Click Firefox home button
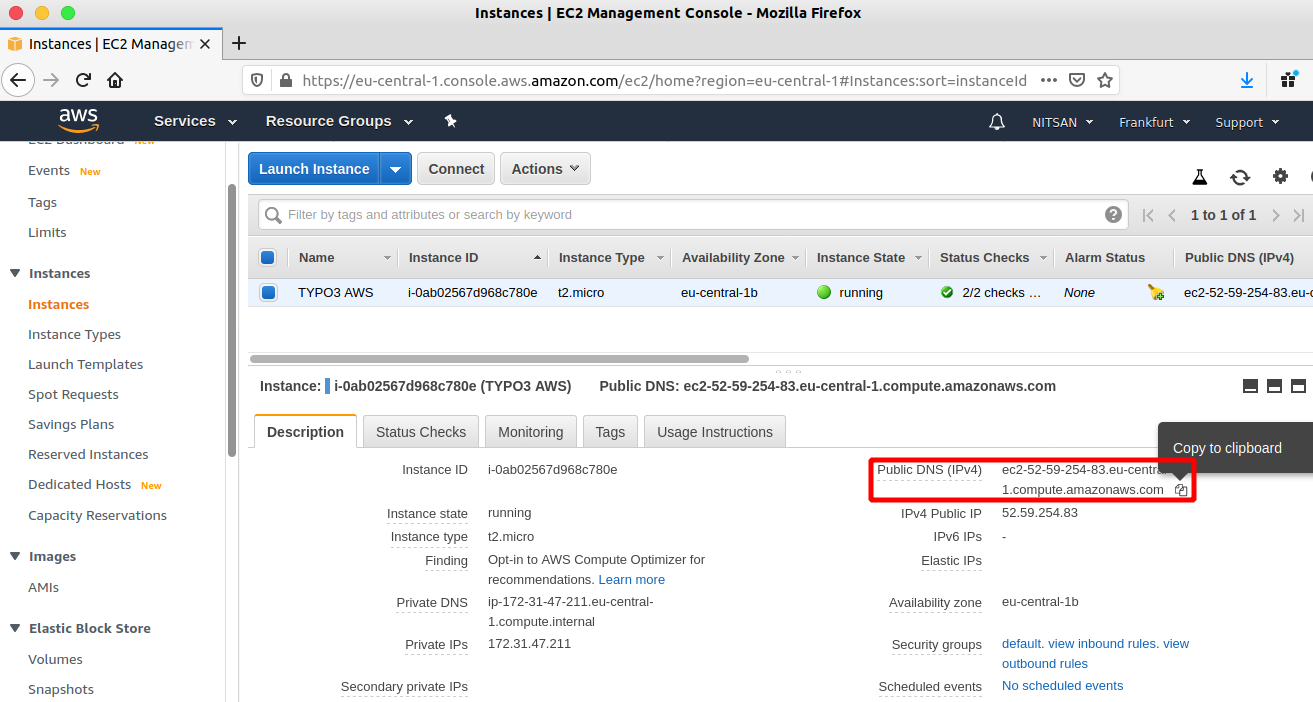1313x702 pixels. click(x=115, y=80)
